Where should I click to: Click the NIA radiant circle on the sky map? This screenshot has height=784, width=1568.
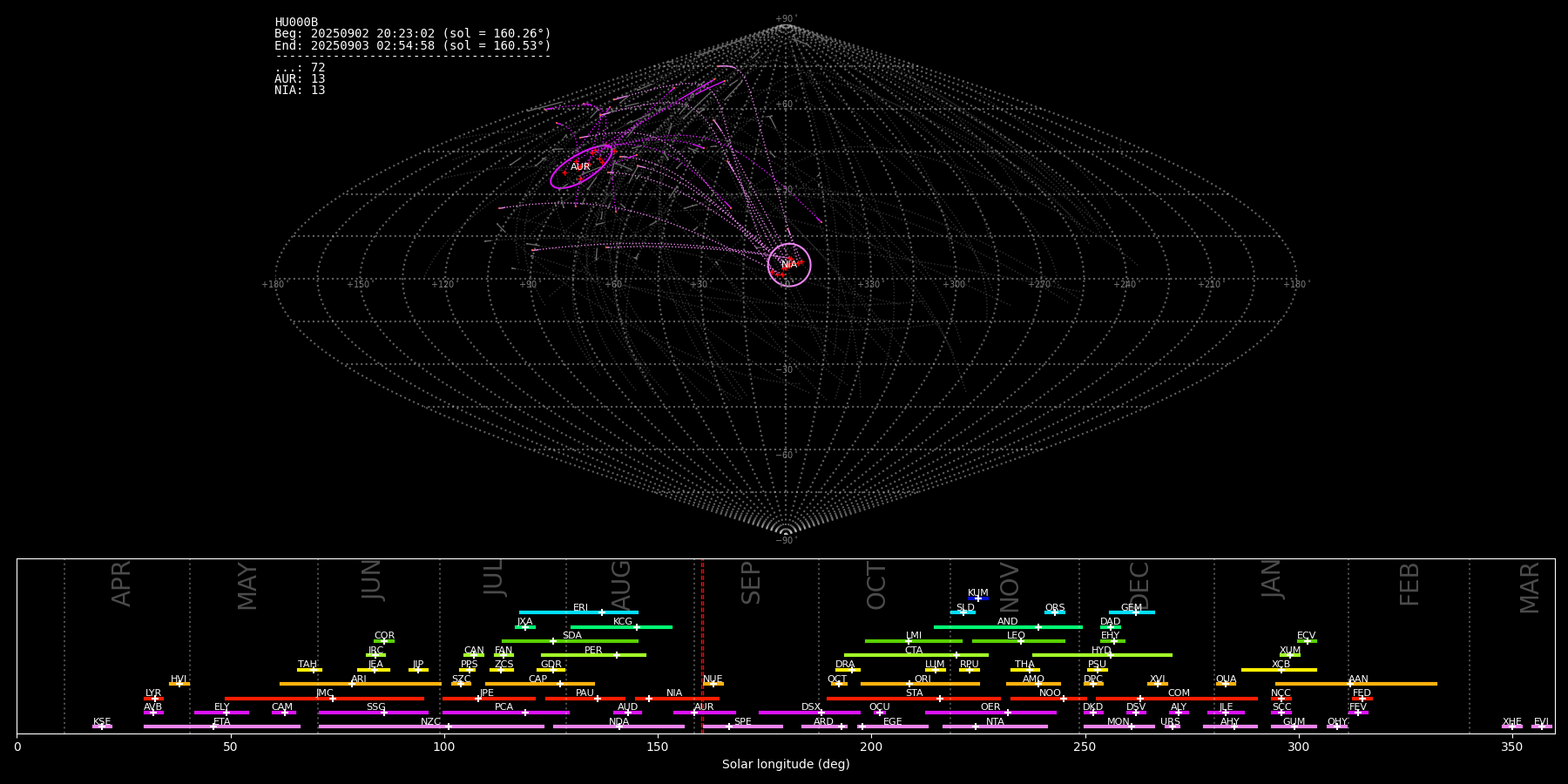tap(789, 265)
